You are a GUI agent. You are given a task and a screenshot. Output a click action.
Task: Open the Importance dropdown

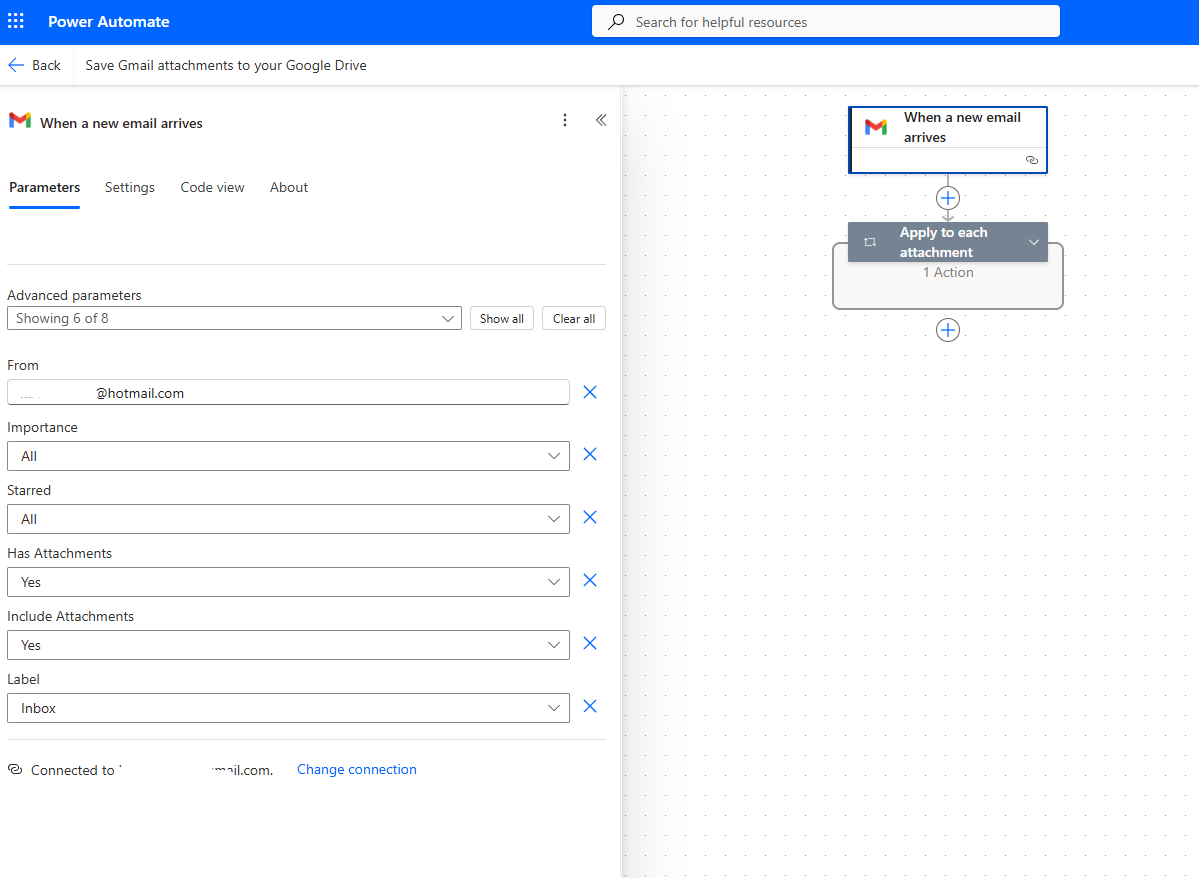[x=288, y=456]
